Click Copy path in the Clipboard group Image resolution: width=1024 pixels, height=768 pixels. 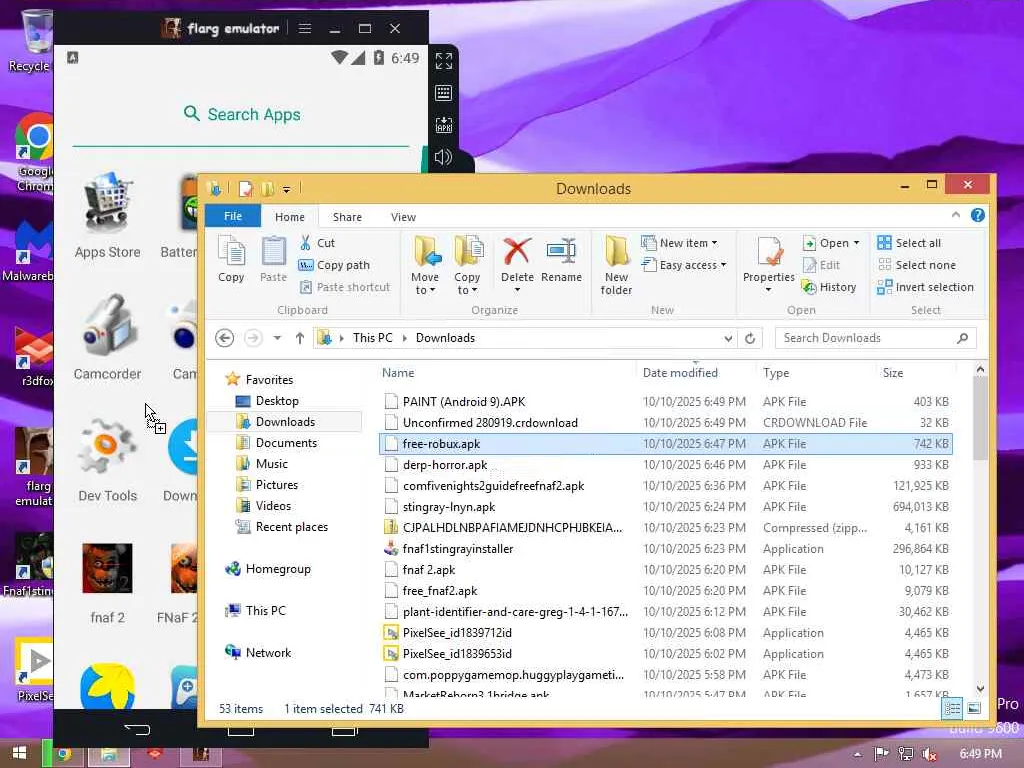(x=334, y=265)
